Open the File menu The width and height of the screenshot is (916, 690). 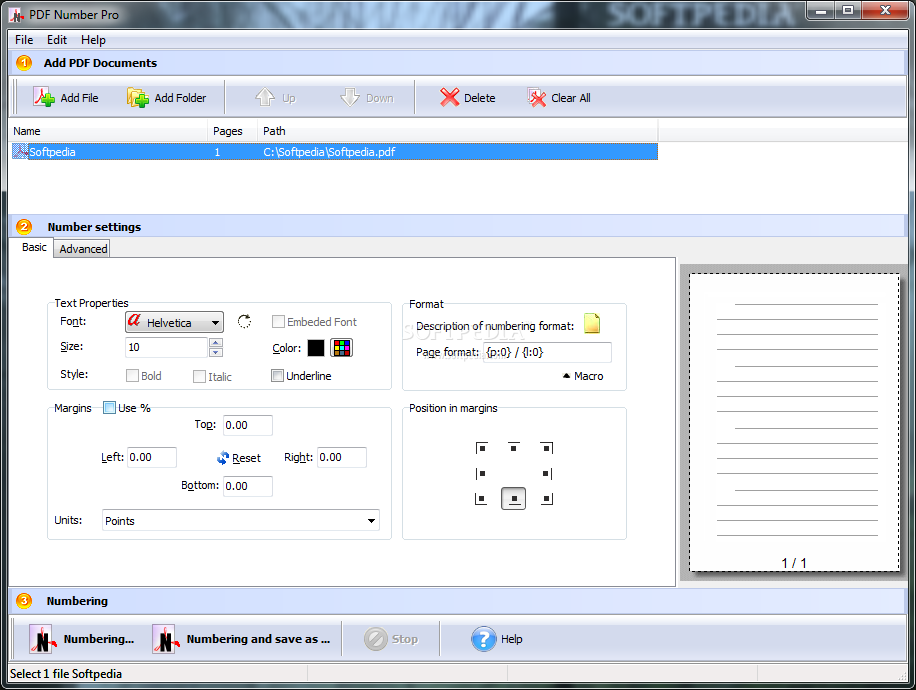coord(24,40)
